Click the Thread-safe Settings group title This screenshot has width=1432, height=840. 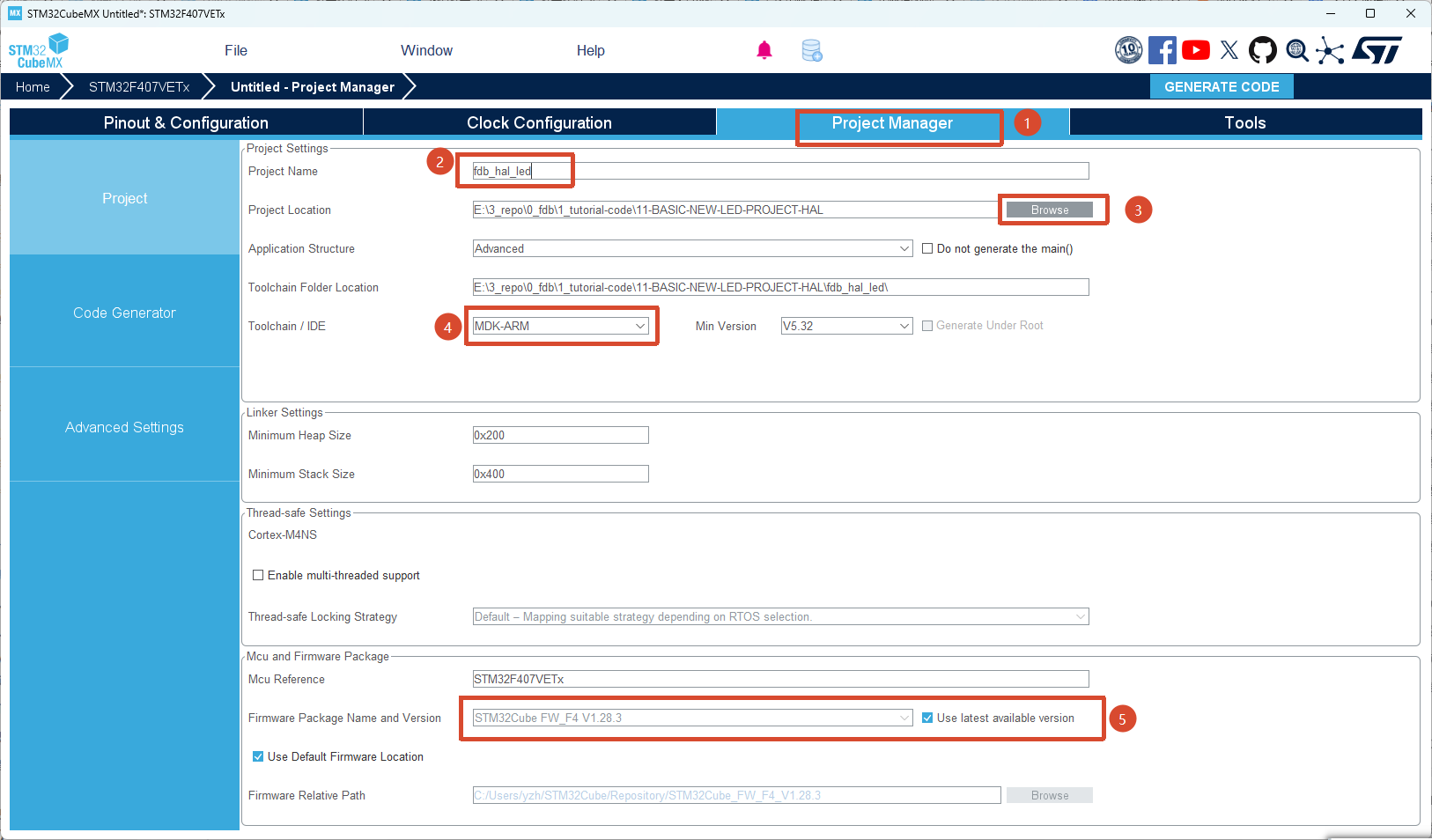pyautogui.click(x=299, y=512)
